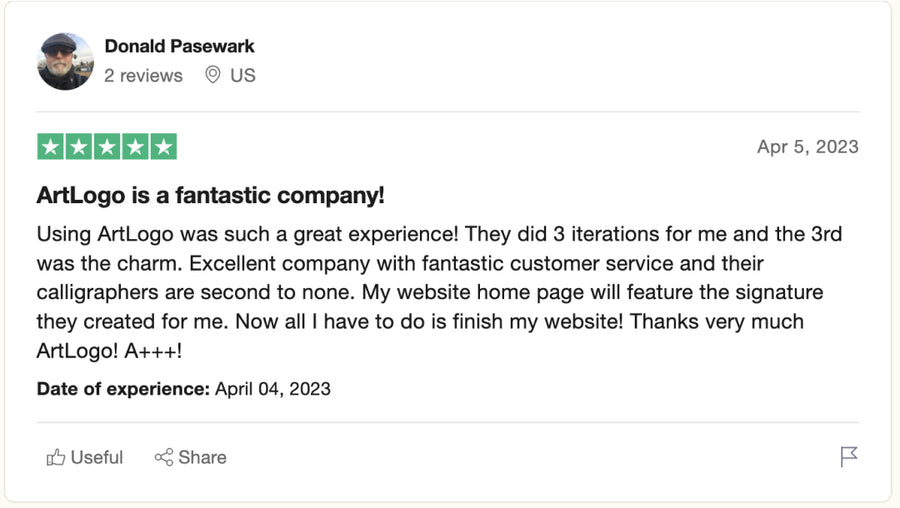Click the fourth green rating star
This screenshot has height=508, width=900.
tap(135, 147)
